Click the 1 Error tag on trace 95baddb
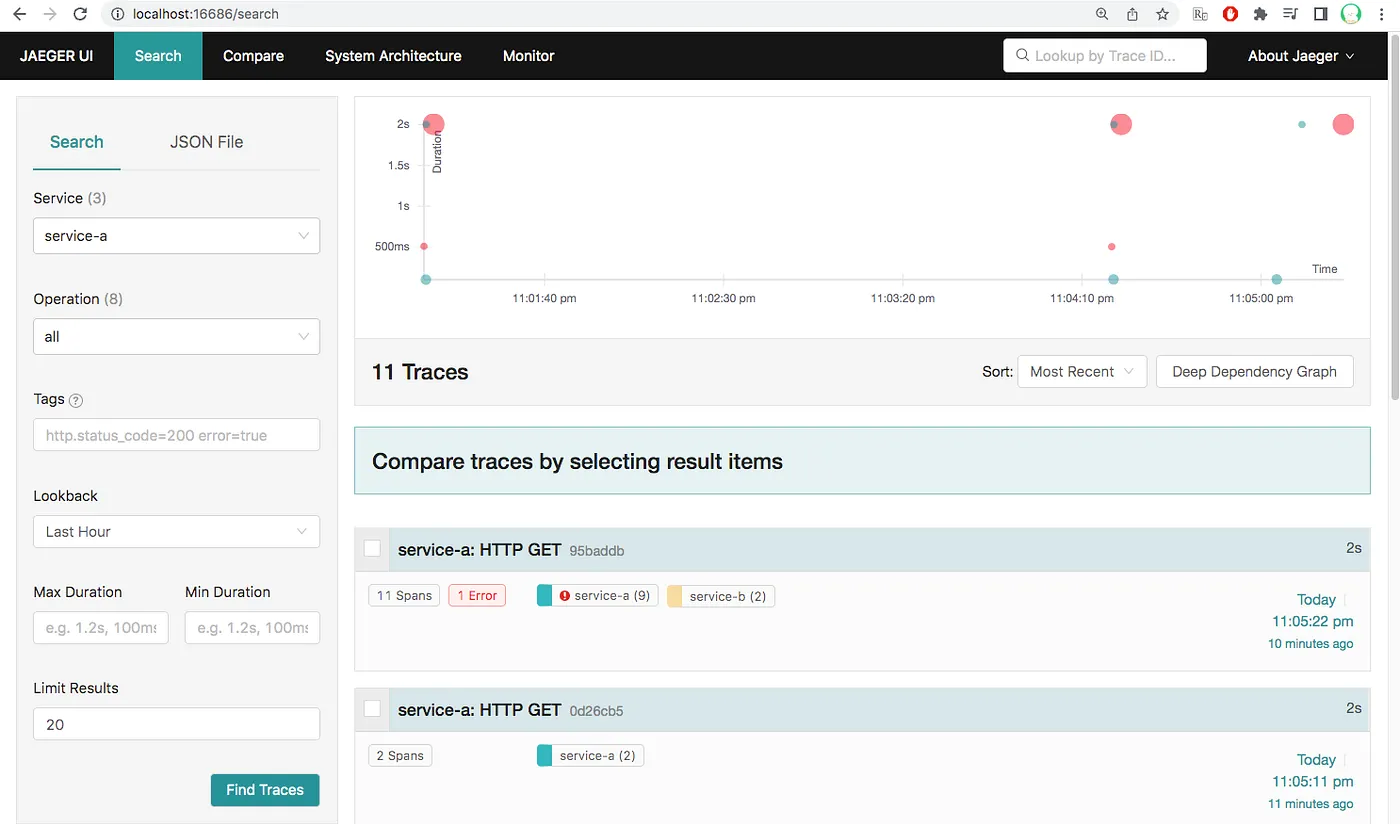 [x=477, y=595]
